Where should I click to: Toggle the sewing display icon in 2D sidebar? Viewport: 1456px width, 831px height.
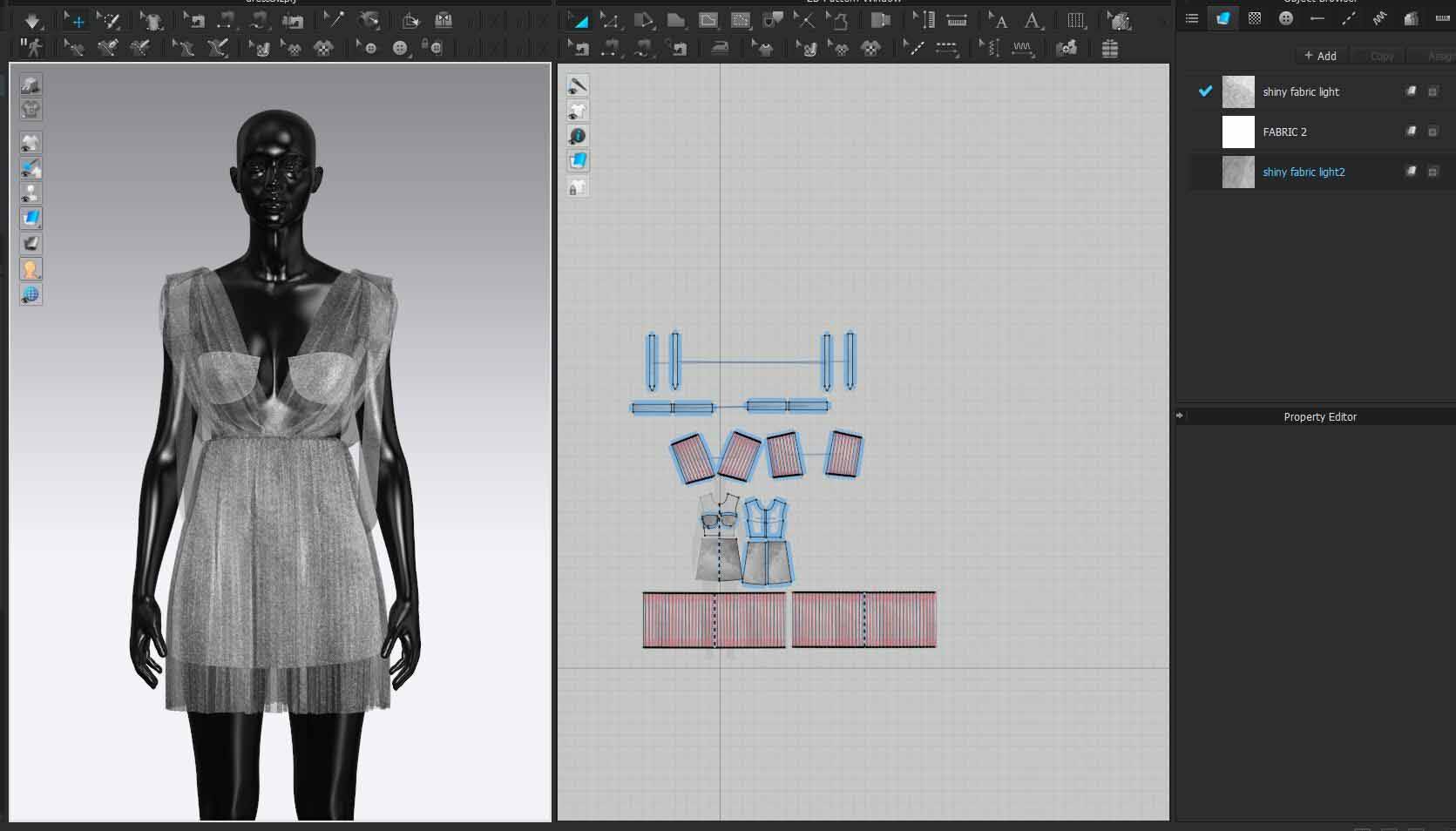578,85
